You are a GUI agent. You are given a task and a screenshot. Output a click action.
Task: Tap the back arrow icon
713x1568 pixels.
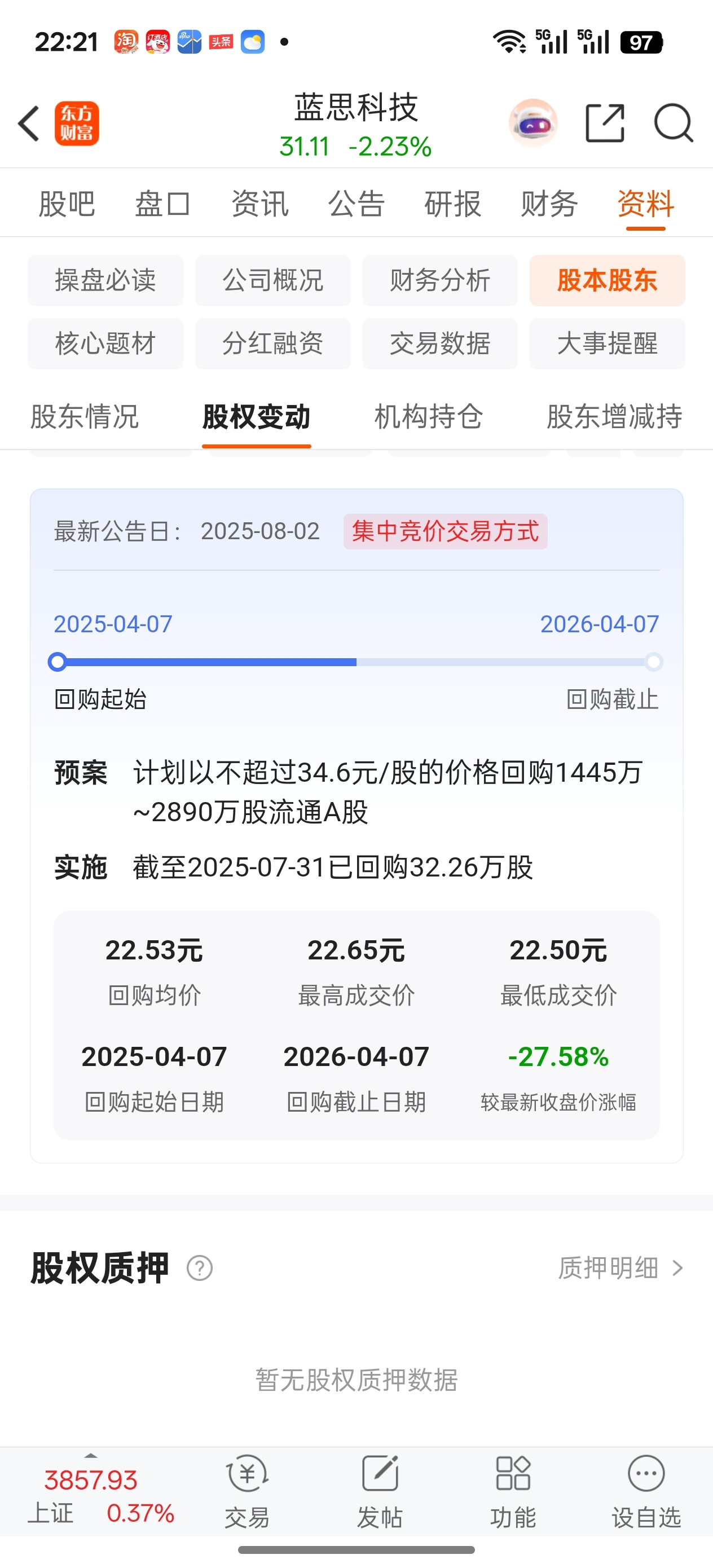point(29,124)
